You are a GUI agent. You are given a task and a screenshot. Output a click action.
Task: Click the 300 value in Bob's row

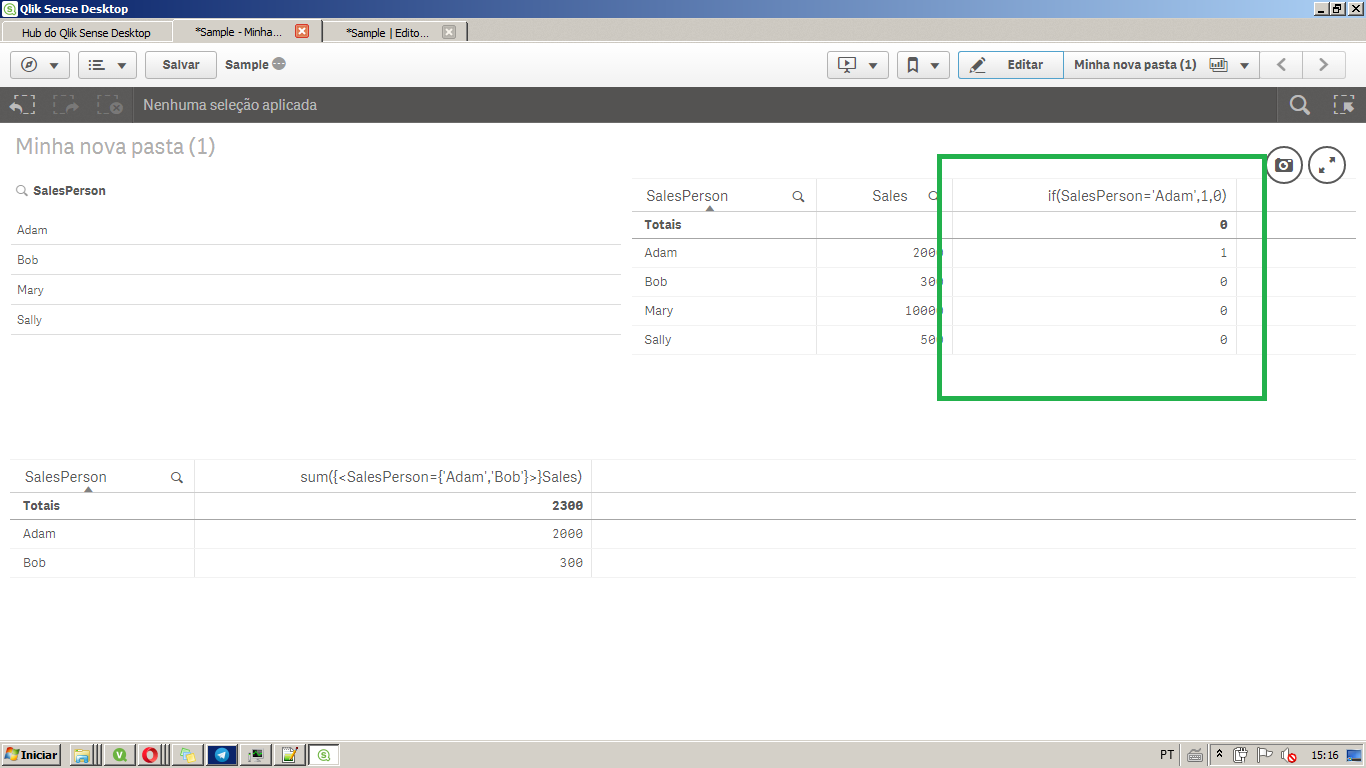(571, 563)
